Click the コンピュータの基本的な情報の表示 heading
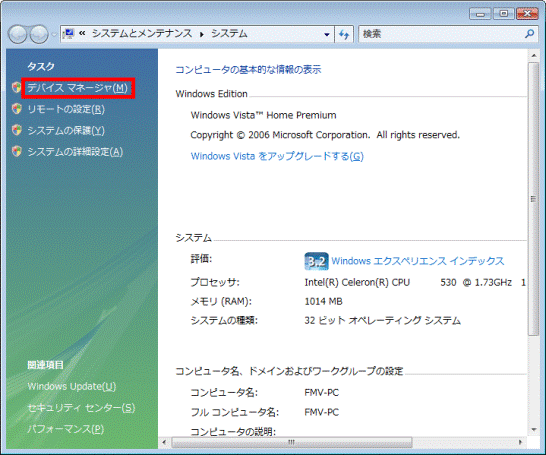 [x=248, y=70]
